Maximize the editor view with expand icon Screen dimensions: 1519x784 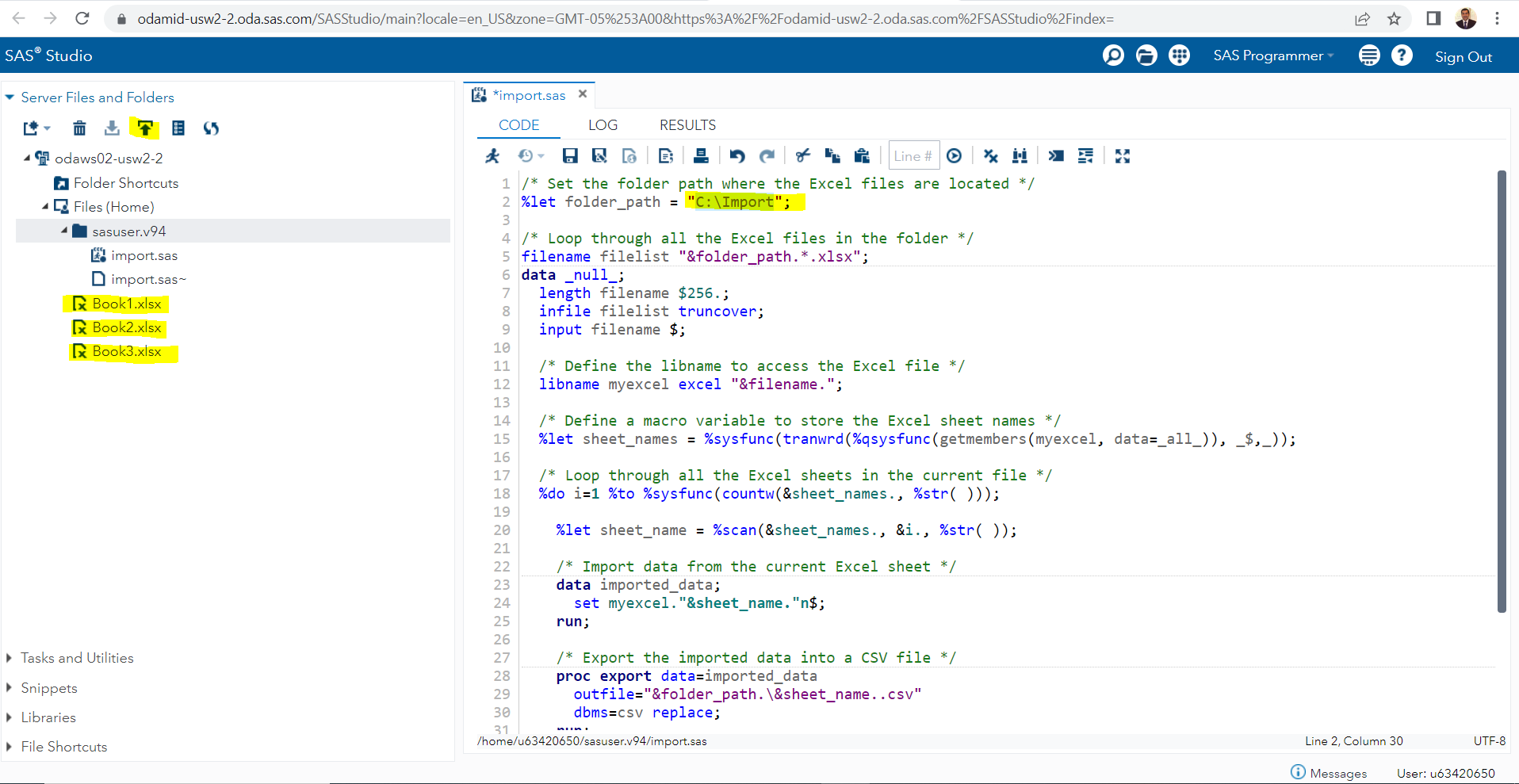[x=1122, y=156]
